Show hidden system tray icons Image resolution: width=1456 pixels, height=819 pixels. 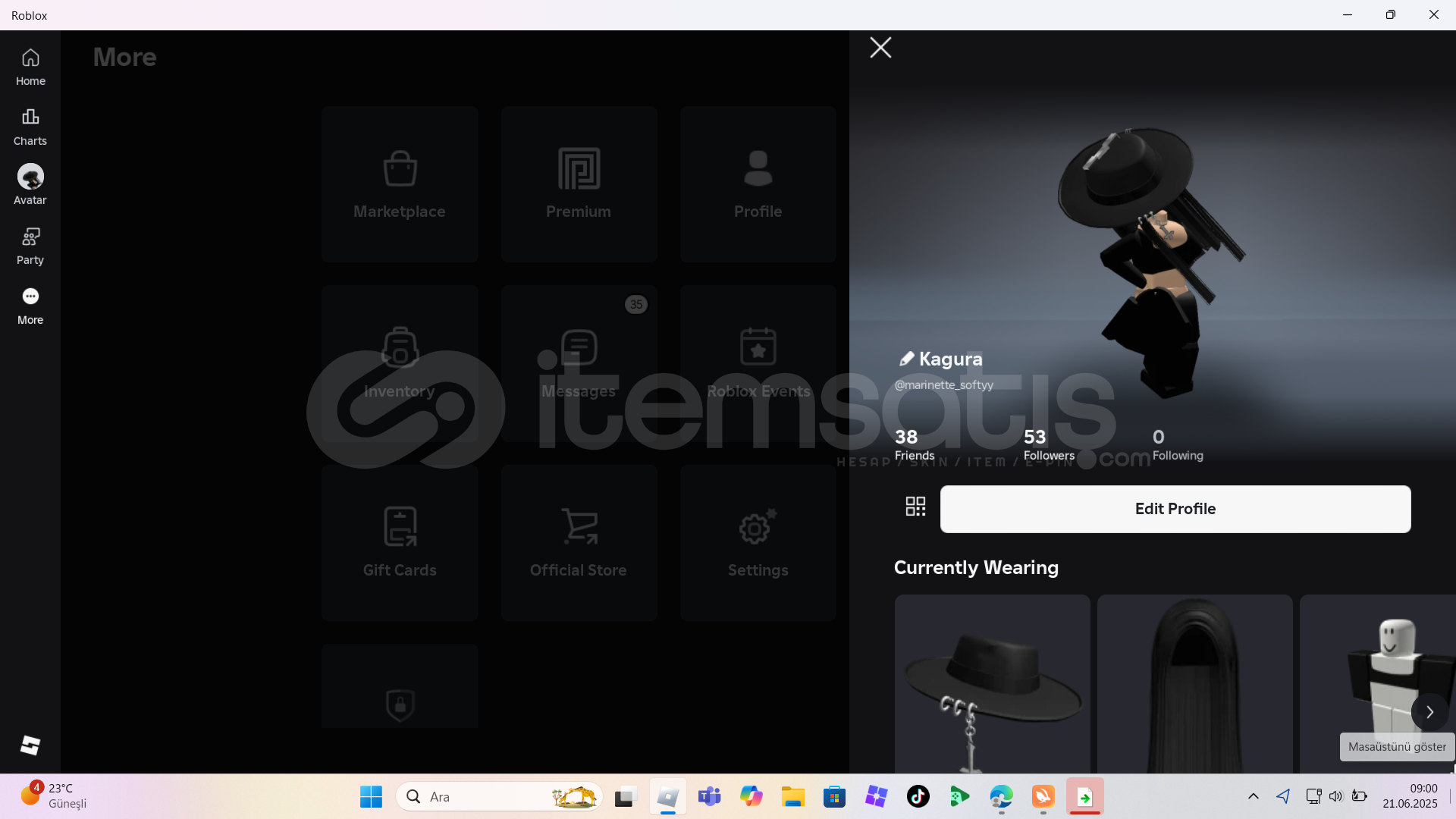[1253, 796]
